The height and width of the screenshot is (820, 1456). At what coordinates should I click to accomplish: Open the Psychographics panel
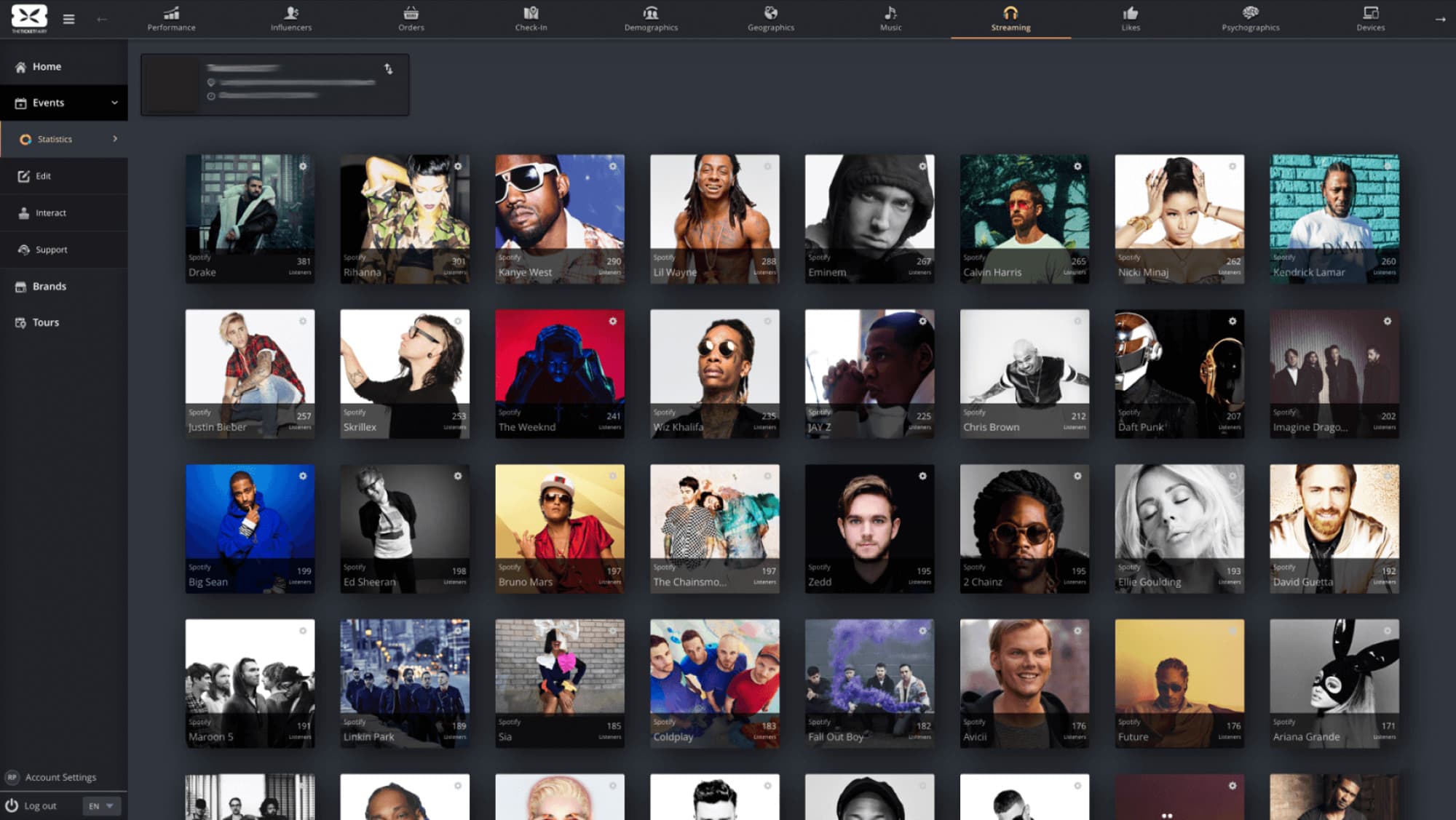pos(1249,18)
